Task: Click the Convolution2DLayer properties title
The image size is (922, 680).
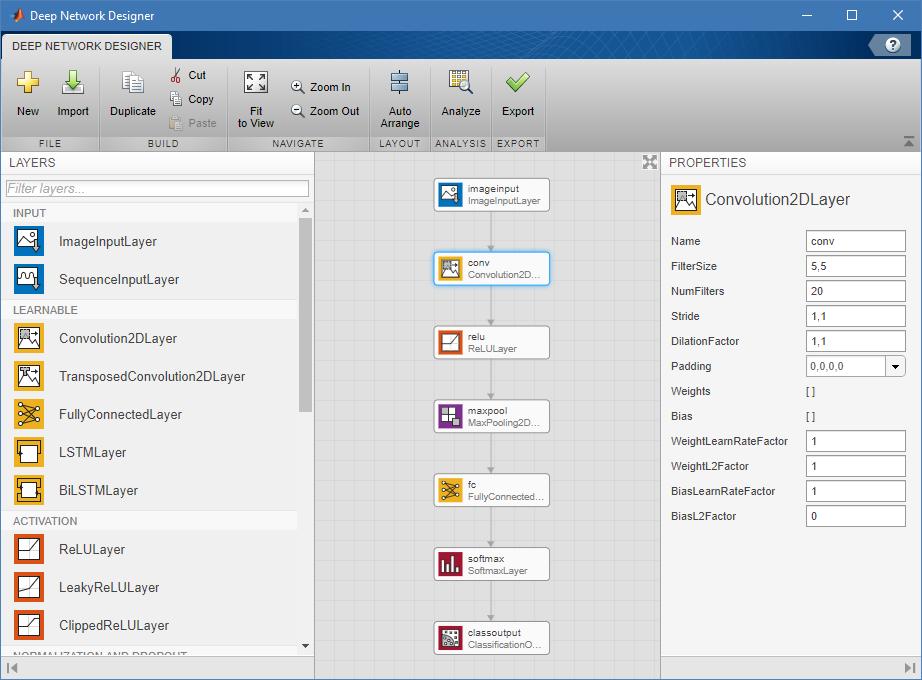Action: click(777, 199)
